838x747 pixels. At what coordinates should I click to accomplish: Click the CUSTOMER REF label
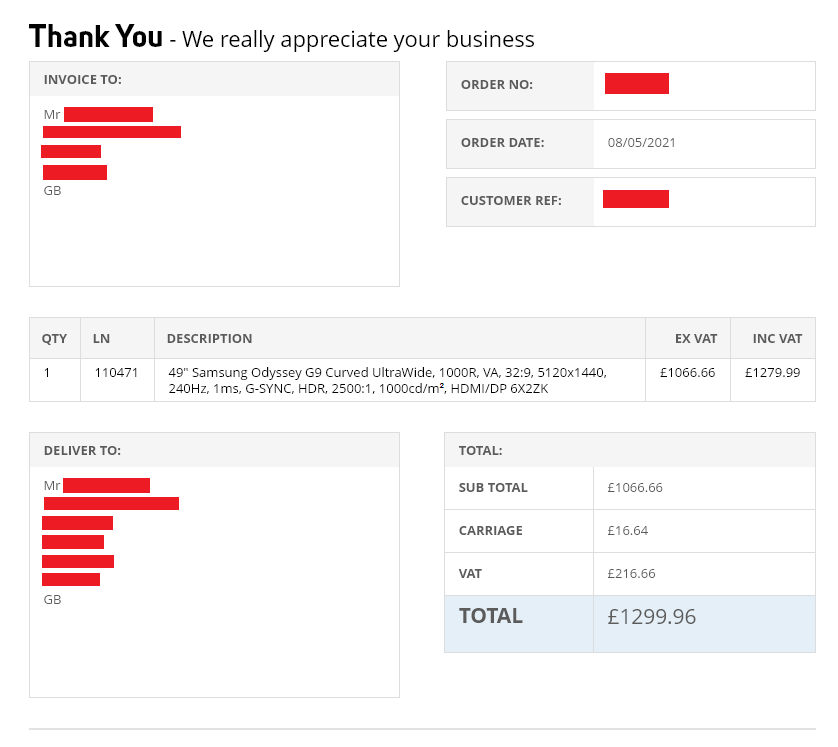pyautogui.click(x=511, y=201)
